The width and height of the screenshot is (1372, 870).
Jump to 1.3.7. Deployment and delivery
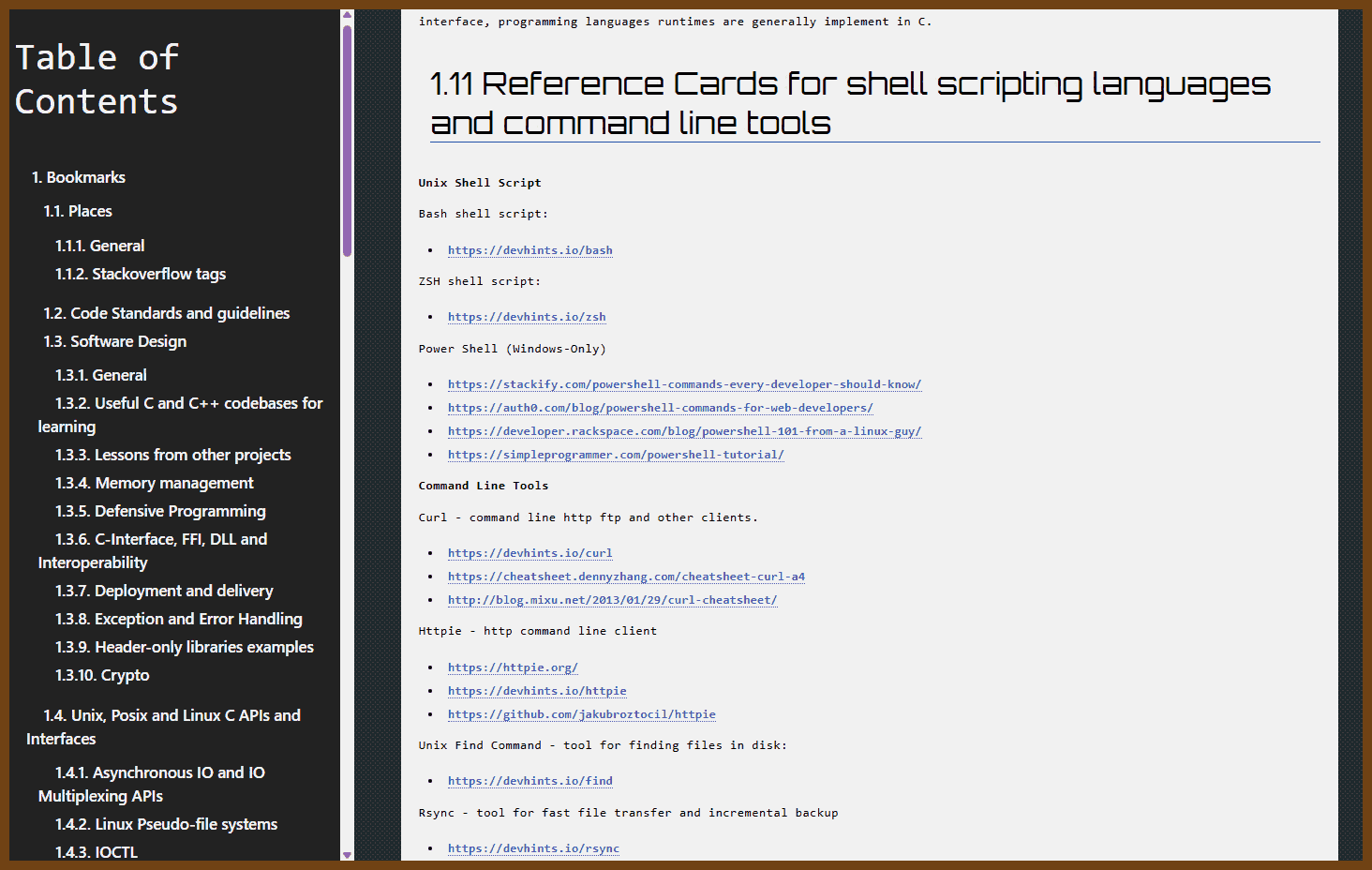click(164, 591)
